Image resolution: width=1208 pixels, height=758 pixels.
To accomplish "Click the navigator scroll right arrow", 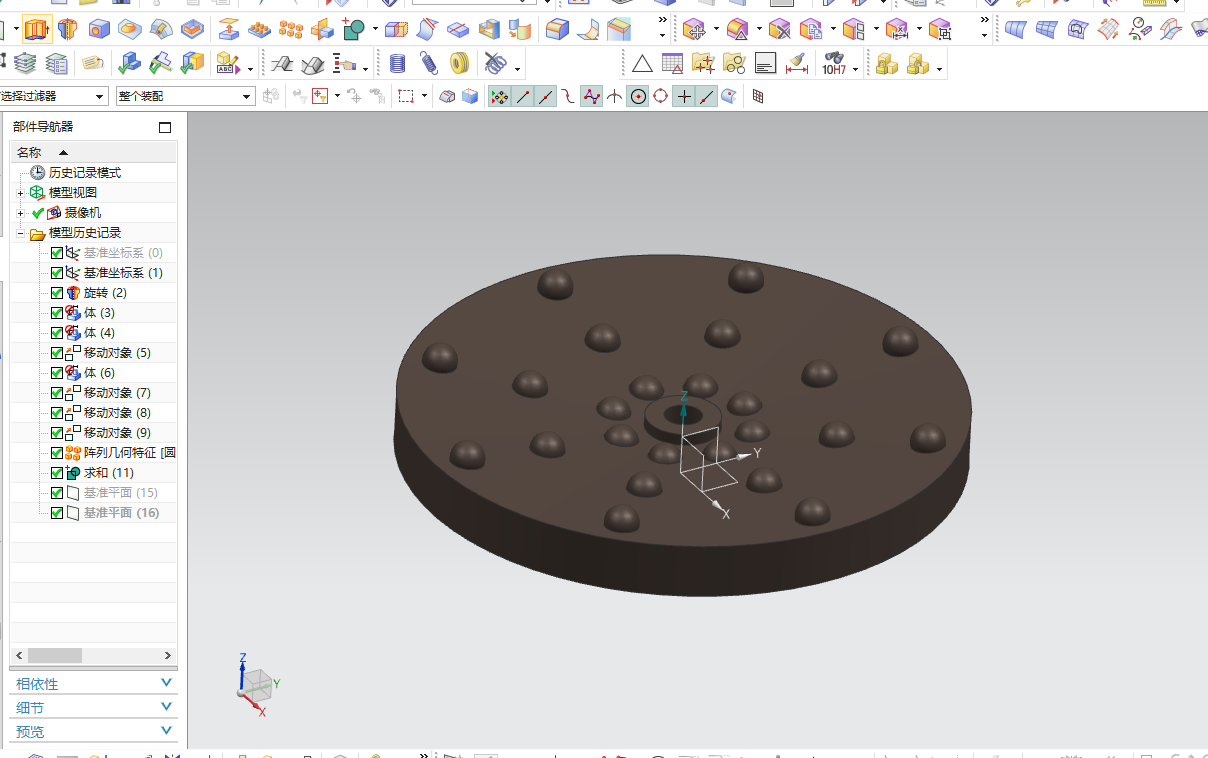I will [x=168, y=655].
